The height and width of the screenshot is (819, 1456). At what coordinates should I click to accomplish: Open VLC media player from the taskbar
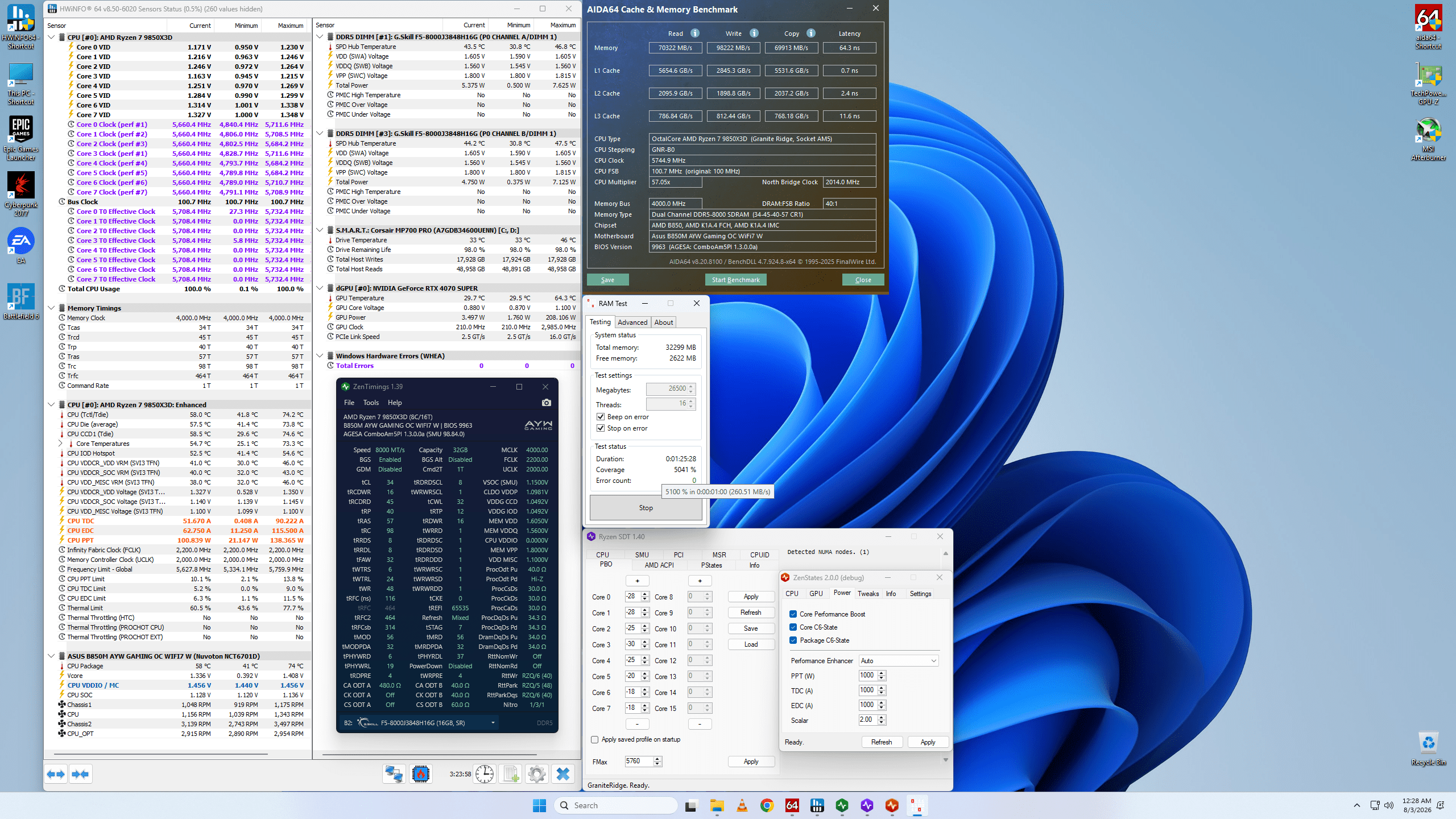(x=742, y=805)
